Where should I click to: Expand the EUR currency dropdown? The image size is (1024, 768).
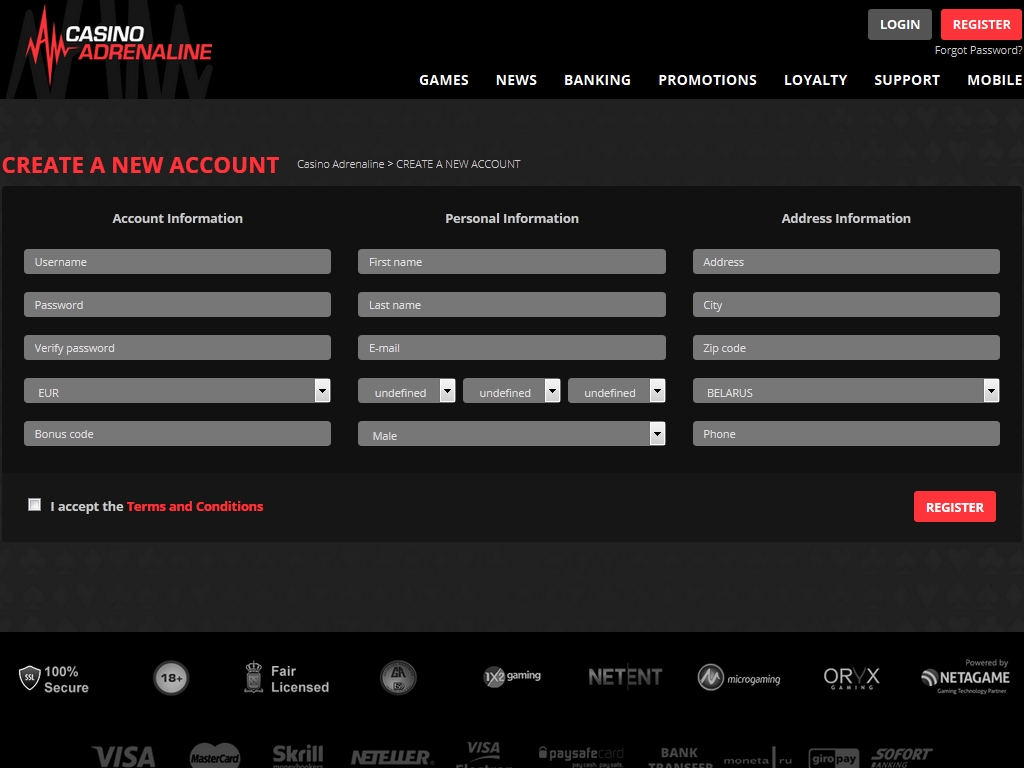pyautogui.click(x=177, y=391)
